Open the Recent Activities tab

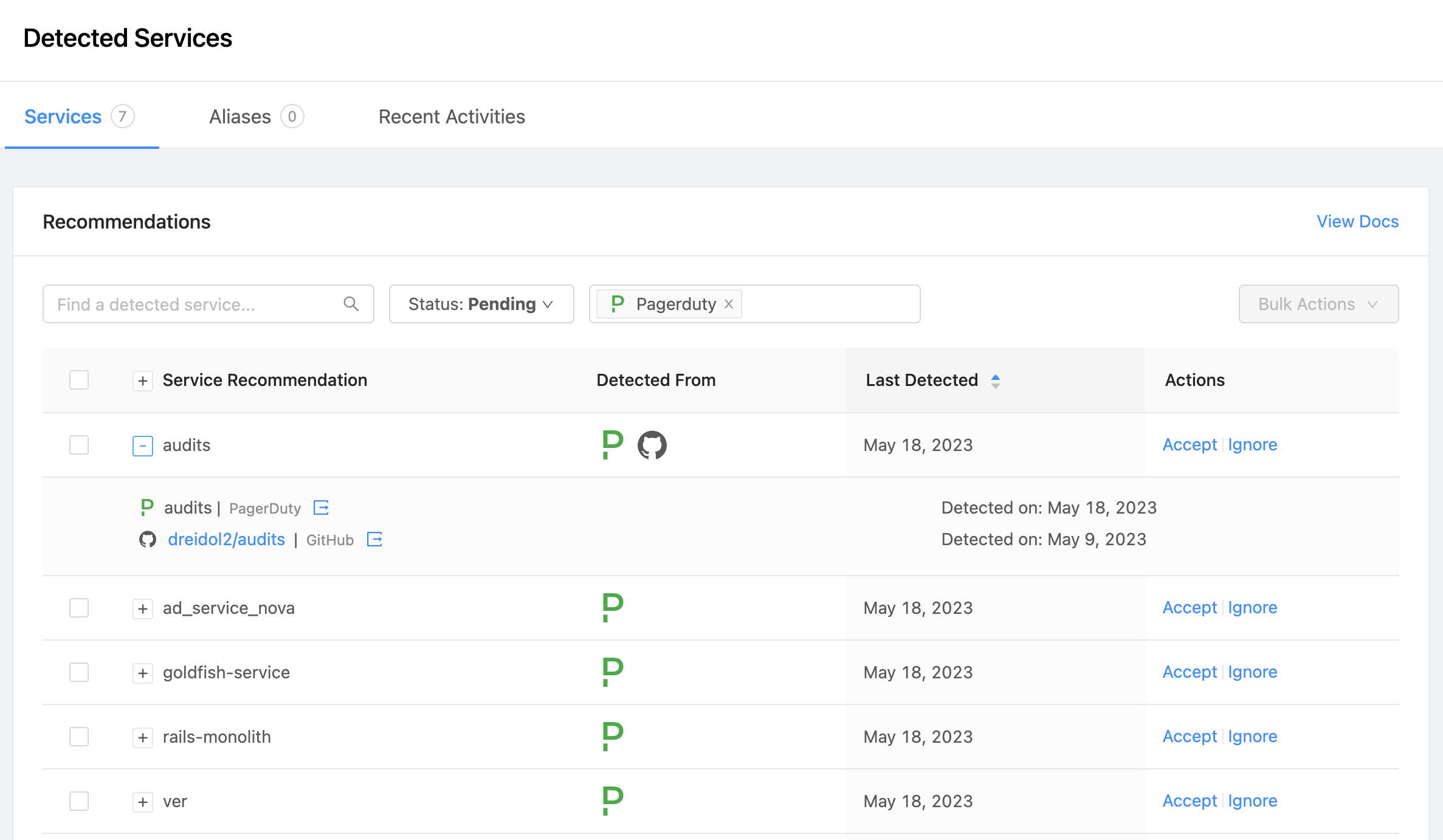pos(452,116)
